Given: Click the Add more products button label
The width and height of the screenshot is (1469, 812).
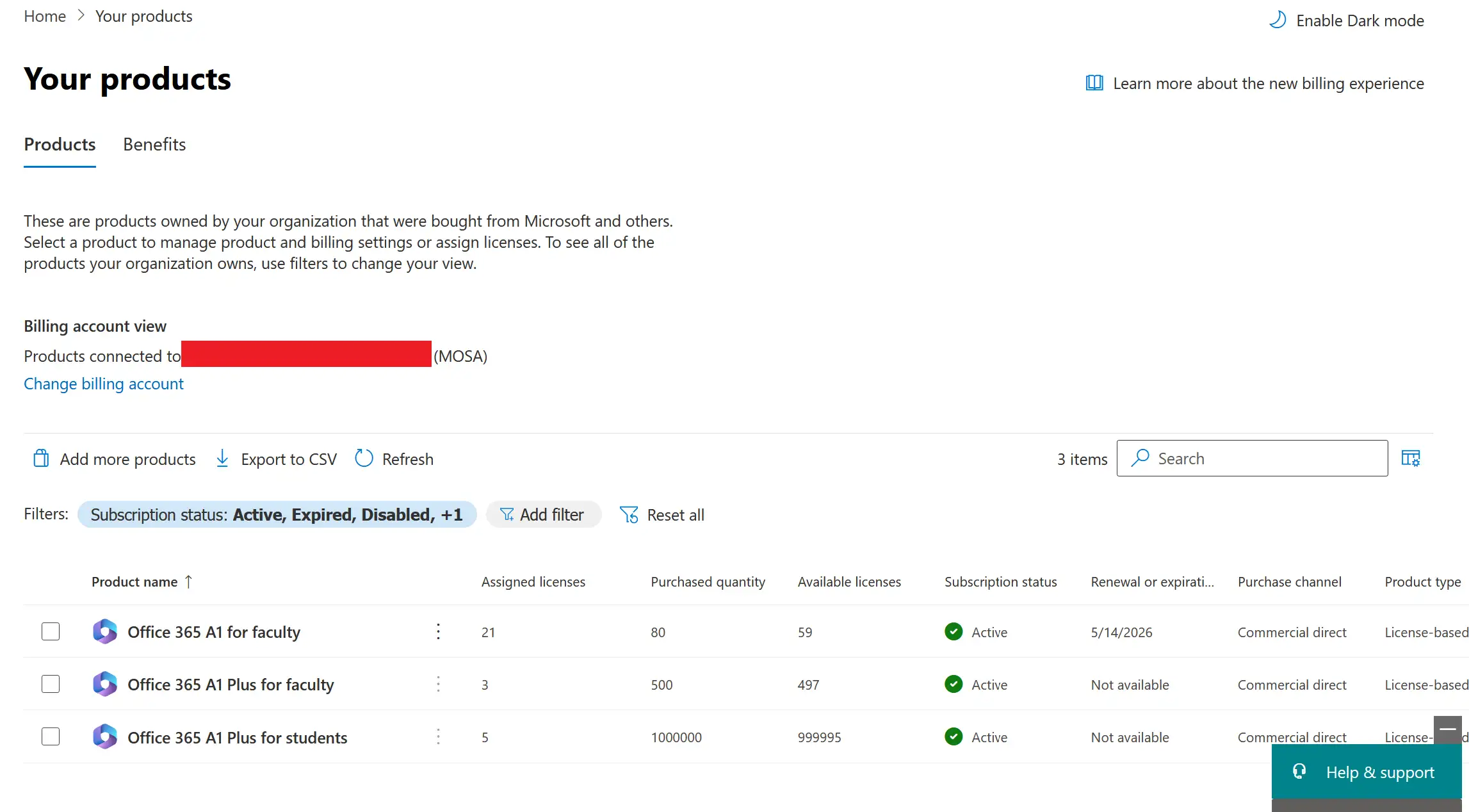Looking at the screenshot, I should (127, 459).
